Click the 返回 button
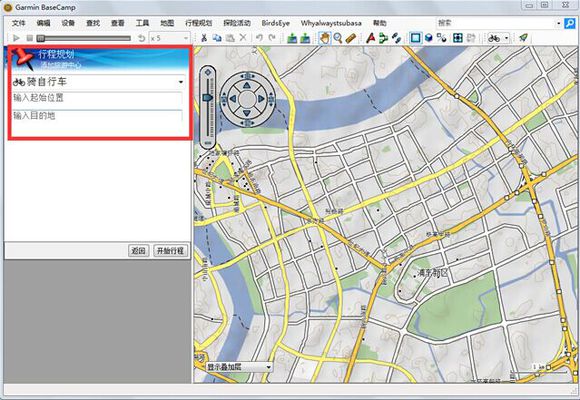 138,251
